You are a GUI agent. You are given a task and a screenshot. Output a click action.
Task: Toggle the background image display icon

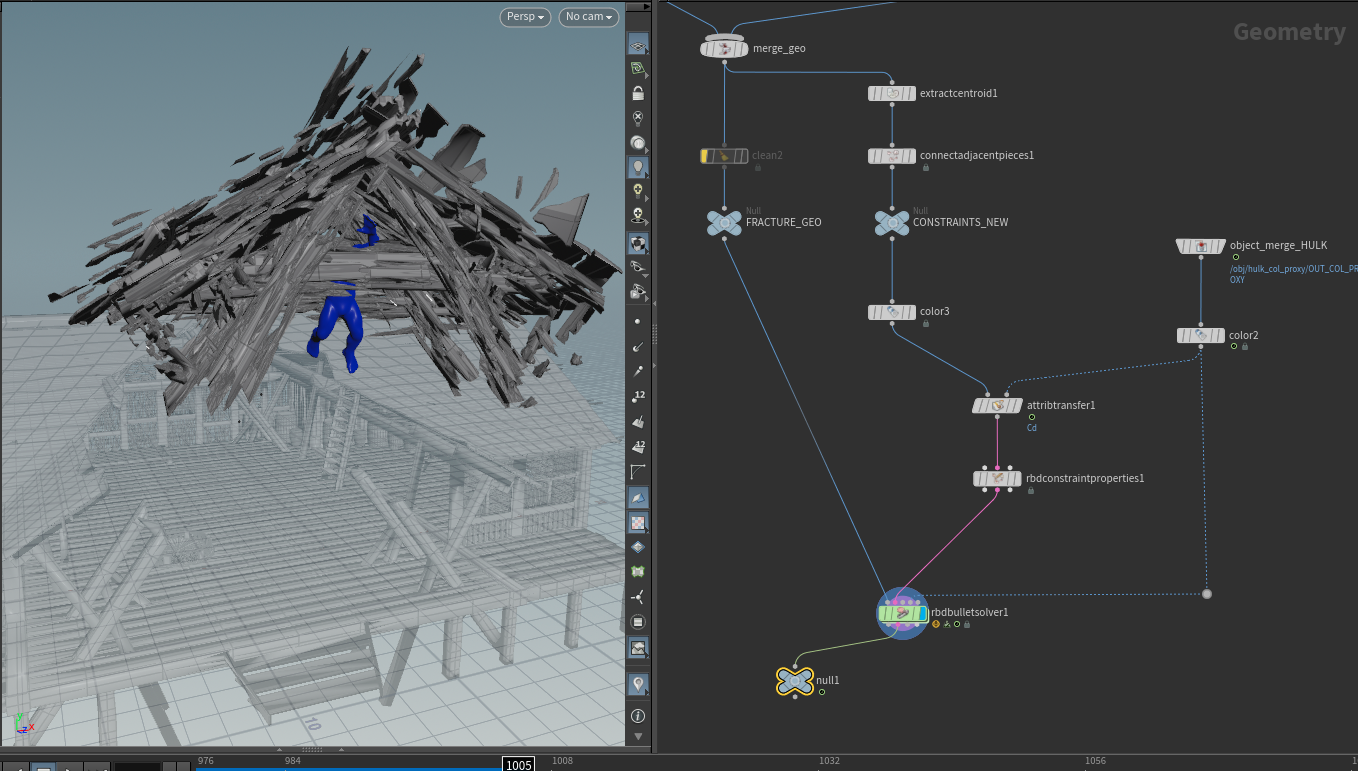point(637,647)
